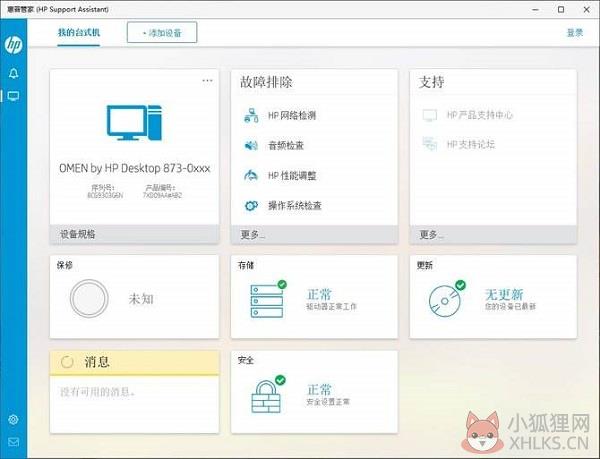This screenshot has width=600, height=459.
Task: Click the 未知 warranty status
Action: click(x=141, y=299)
